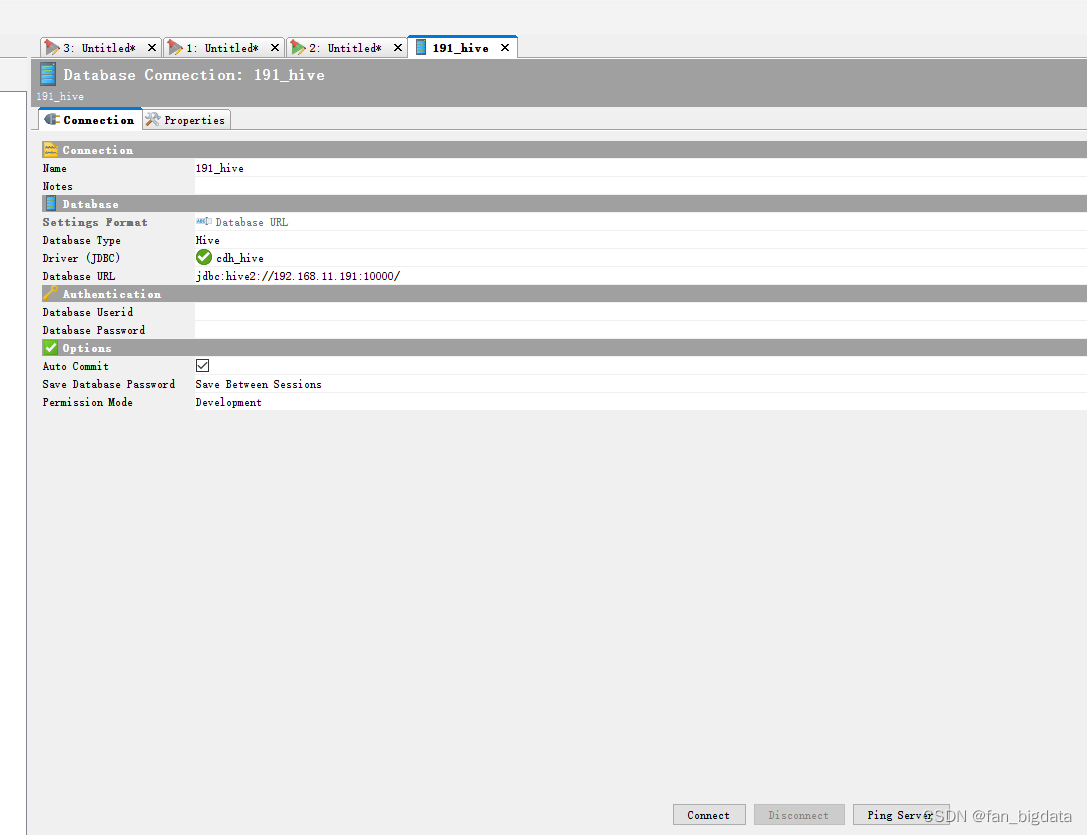Click the run icon on the '1: Untitled*' tab
This screenshot has height=835, width=1087.
pos(175,47)
